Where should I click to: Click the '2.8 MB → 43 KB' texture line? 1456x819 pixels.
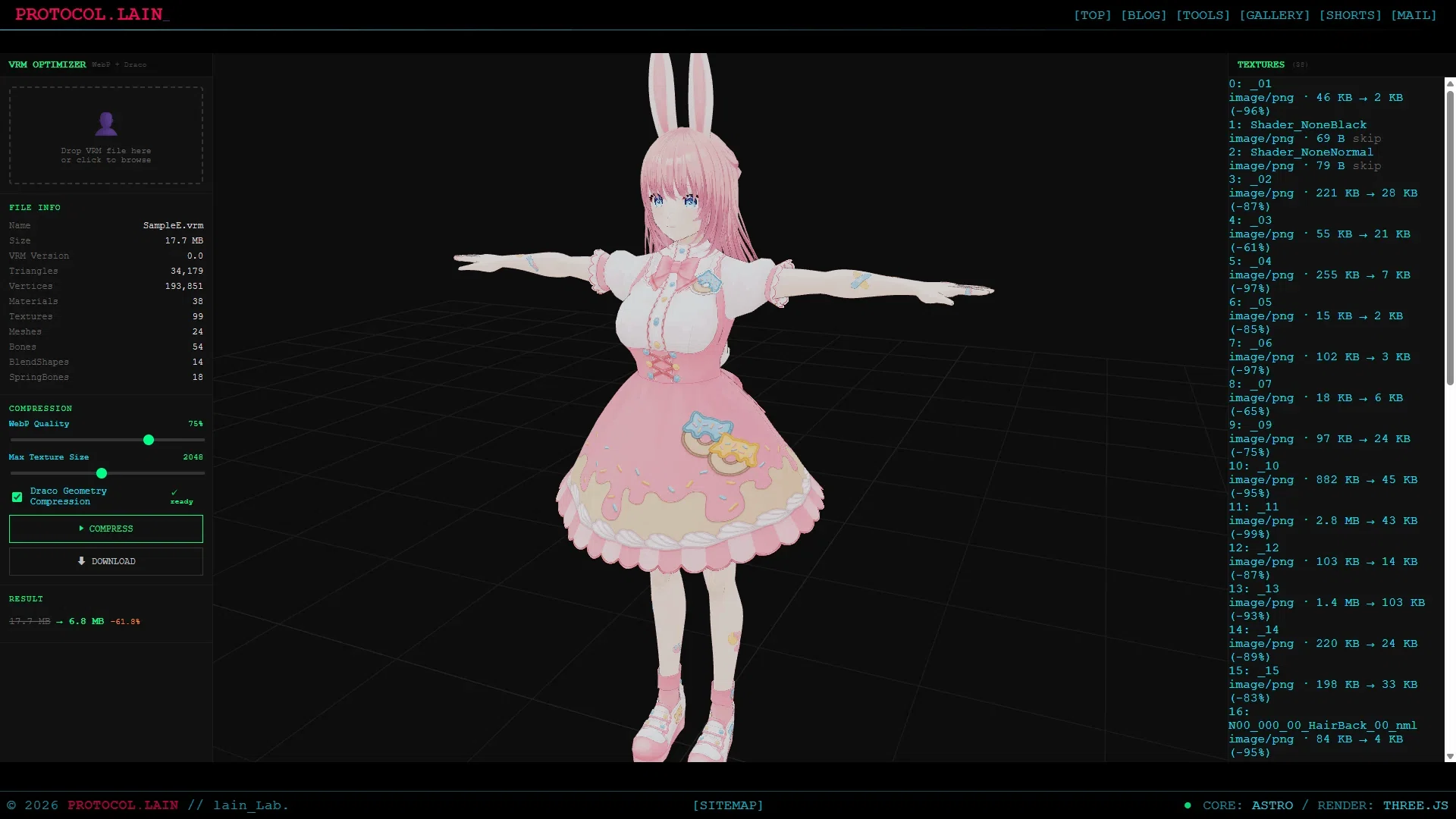tap(1323, 521)
